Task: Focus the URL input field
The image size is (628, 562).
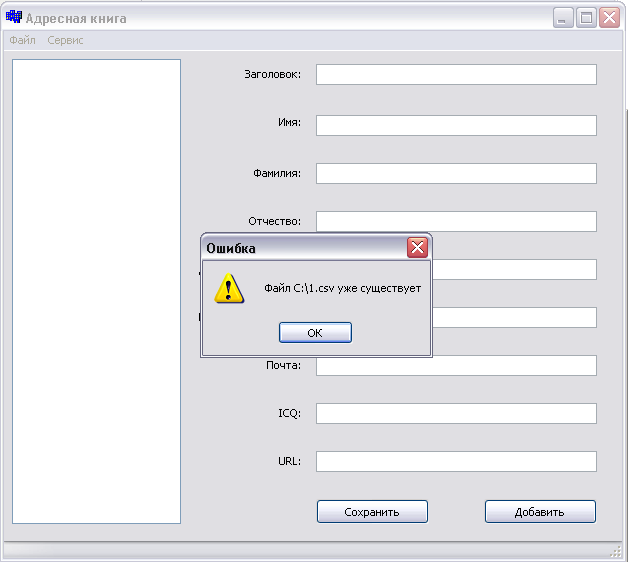Action: [x=456, y=461]
